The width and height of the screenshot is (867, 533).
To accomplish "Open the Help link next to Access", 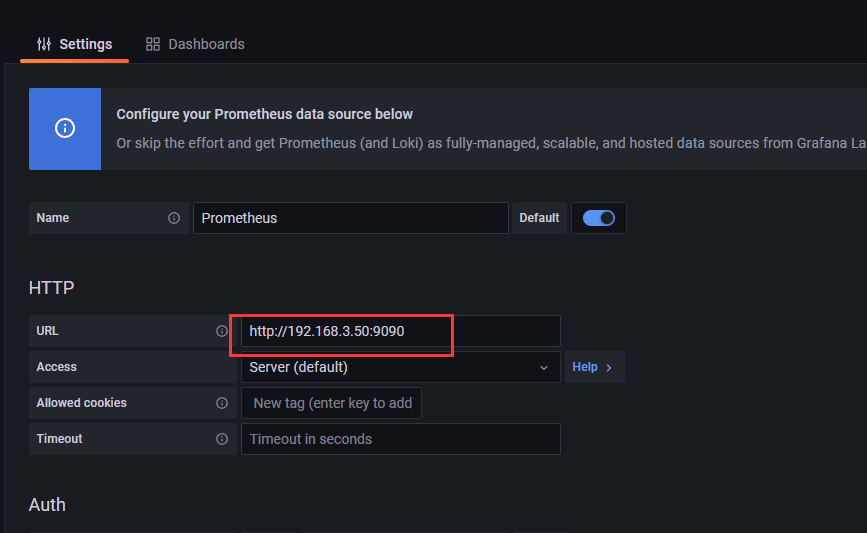I will pos(594,367).
